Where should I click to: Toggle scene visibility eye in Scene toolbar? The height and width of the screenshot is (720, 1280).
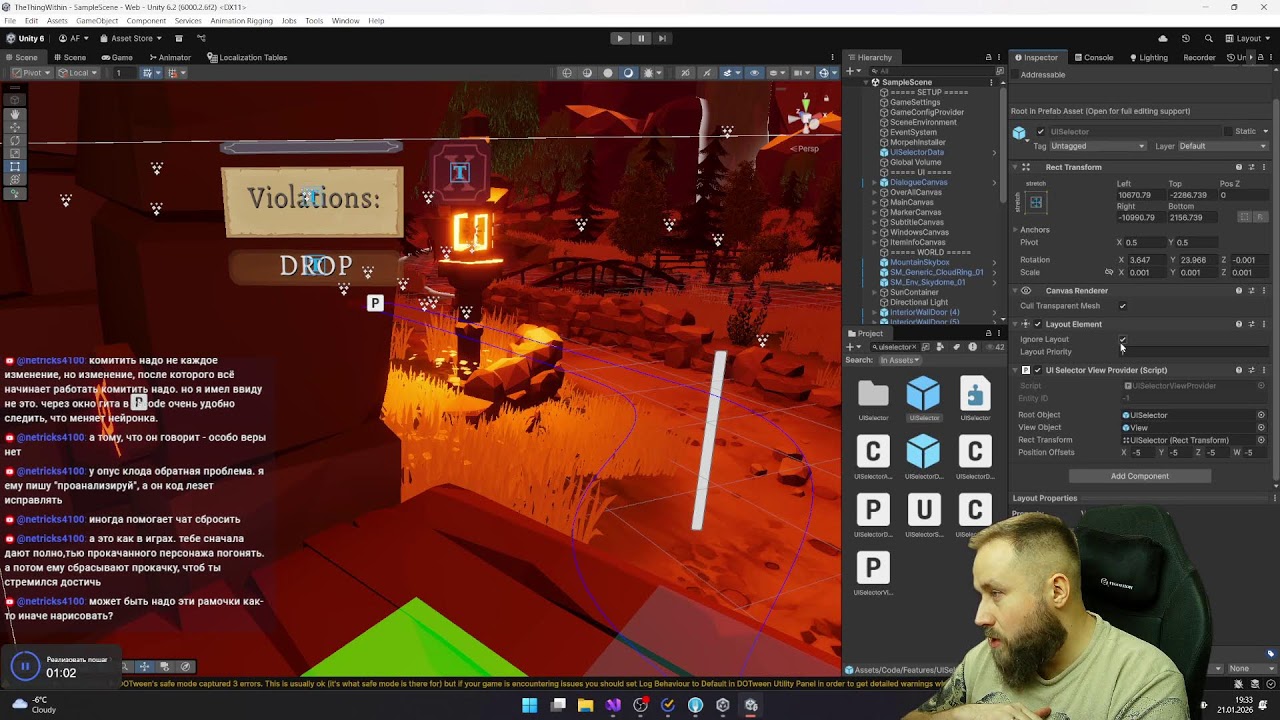click(x=755, y=73)
